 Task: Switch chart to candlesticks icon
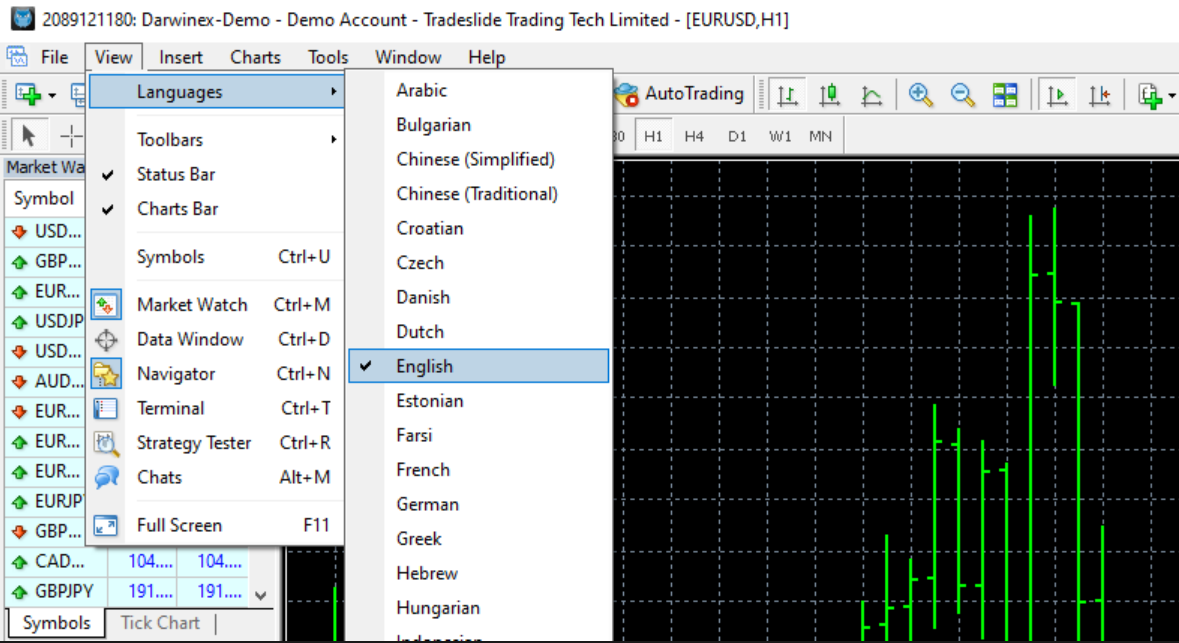[x=829, y=95]
